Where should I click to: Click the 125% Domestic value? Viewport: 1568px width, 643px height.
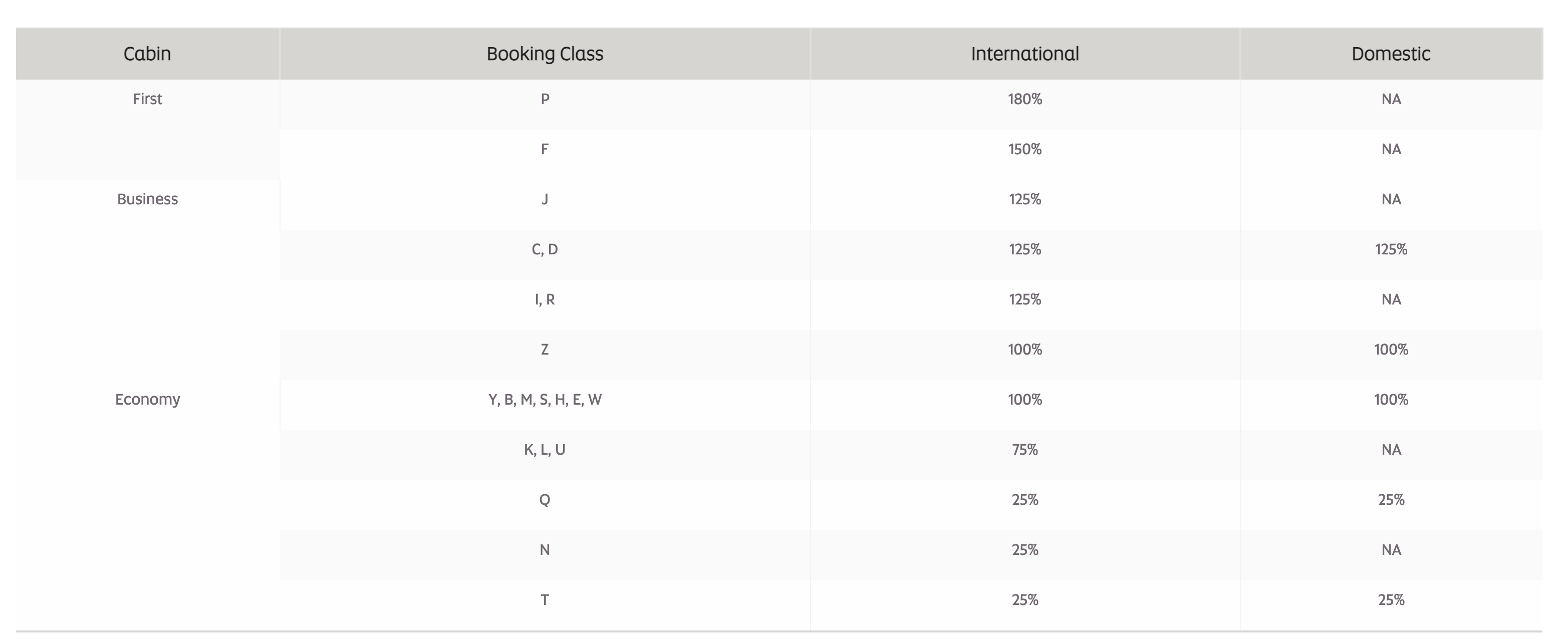(1391, 249)
